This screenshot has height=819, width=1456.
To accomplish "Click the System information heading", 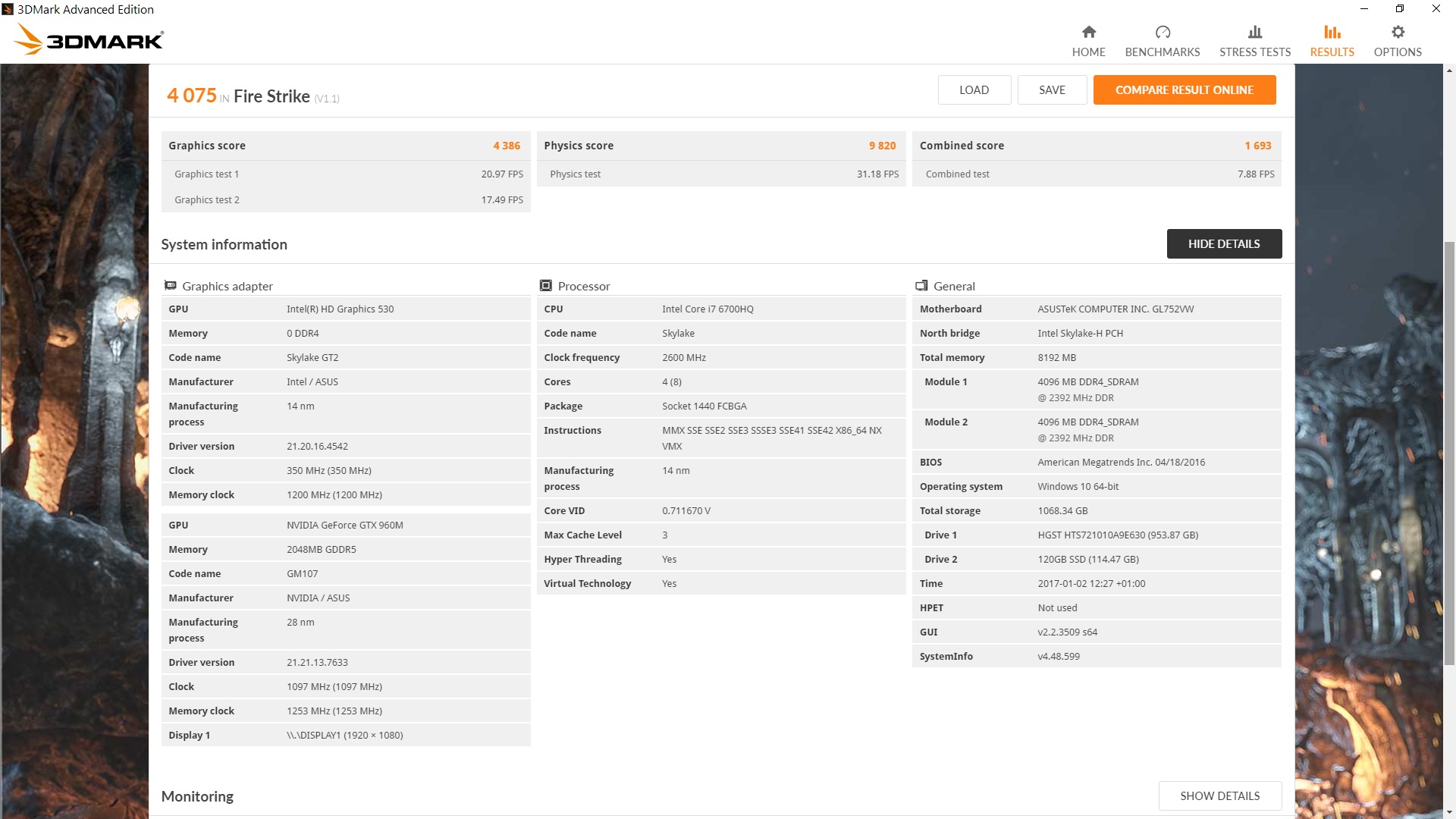I will [x=224, y=244].
